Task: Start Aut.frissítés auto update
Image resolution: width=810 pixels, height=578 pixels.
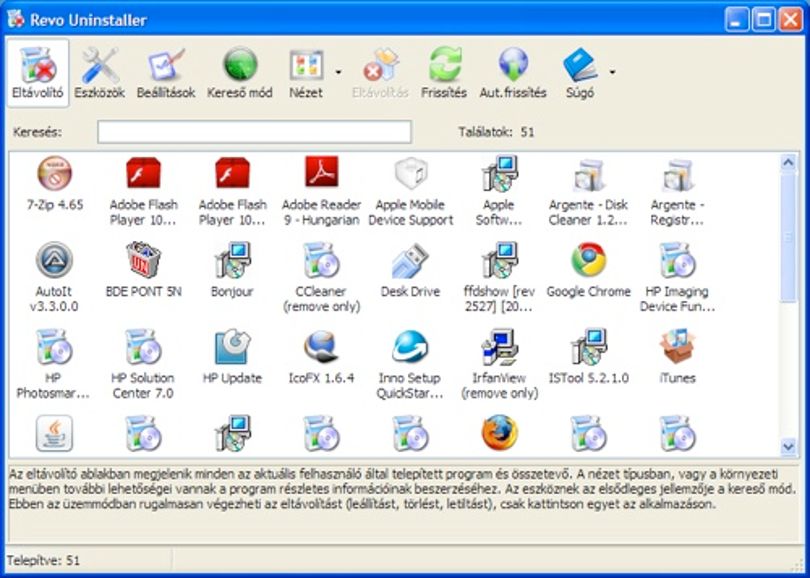Action: (x=513, y=73)
